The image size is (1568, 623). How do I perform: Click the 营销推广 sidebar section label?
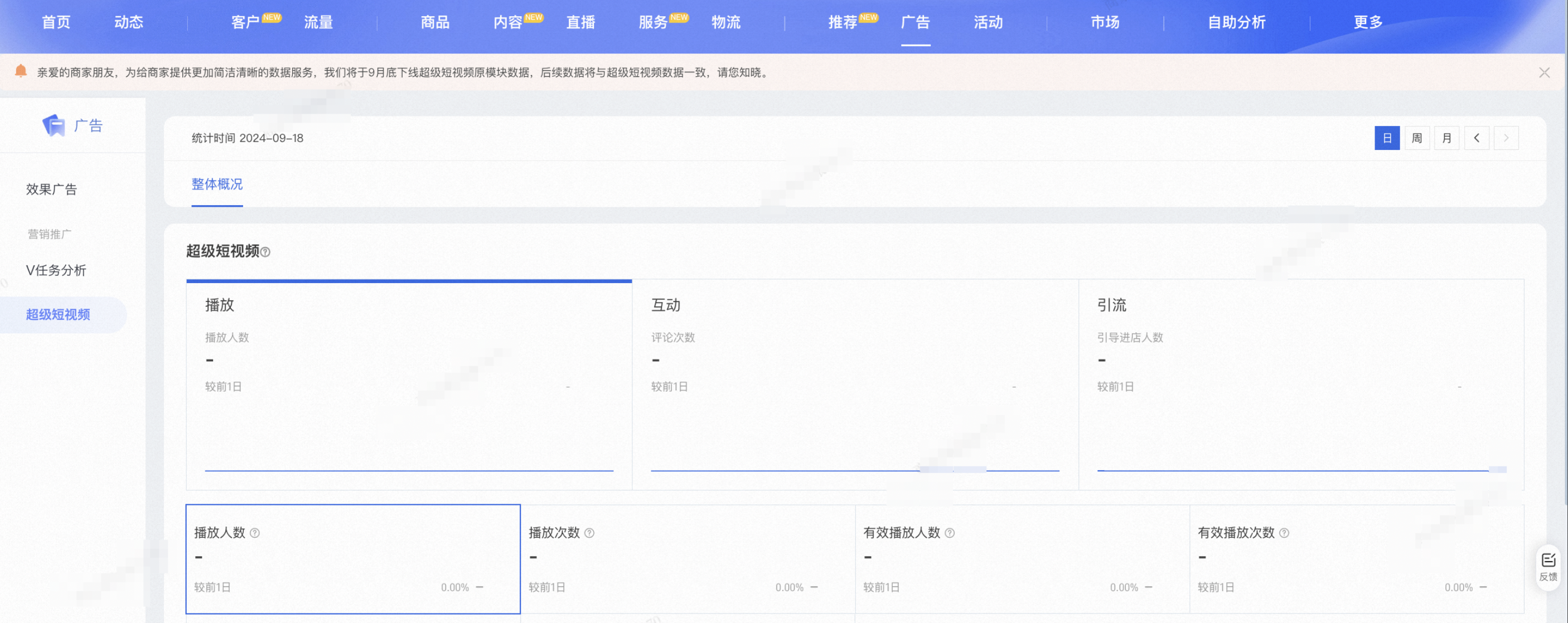point(49,234)
